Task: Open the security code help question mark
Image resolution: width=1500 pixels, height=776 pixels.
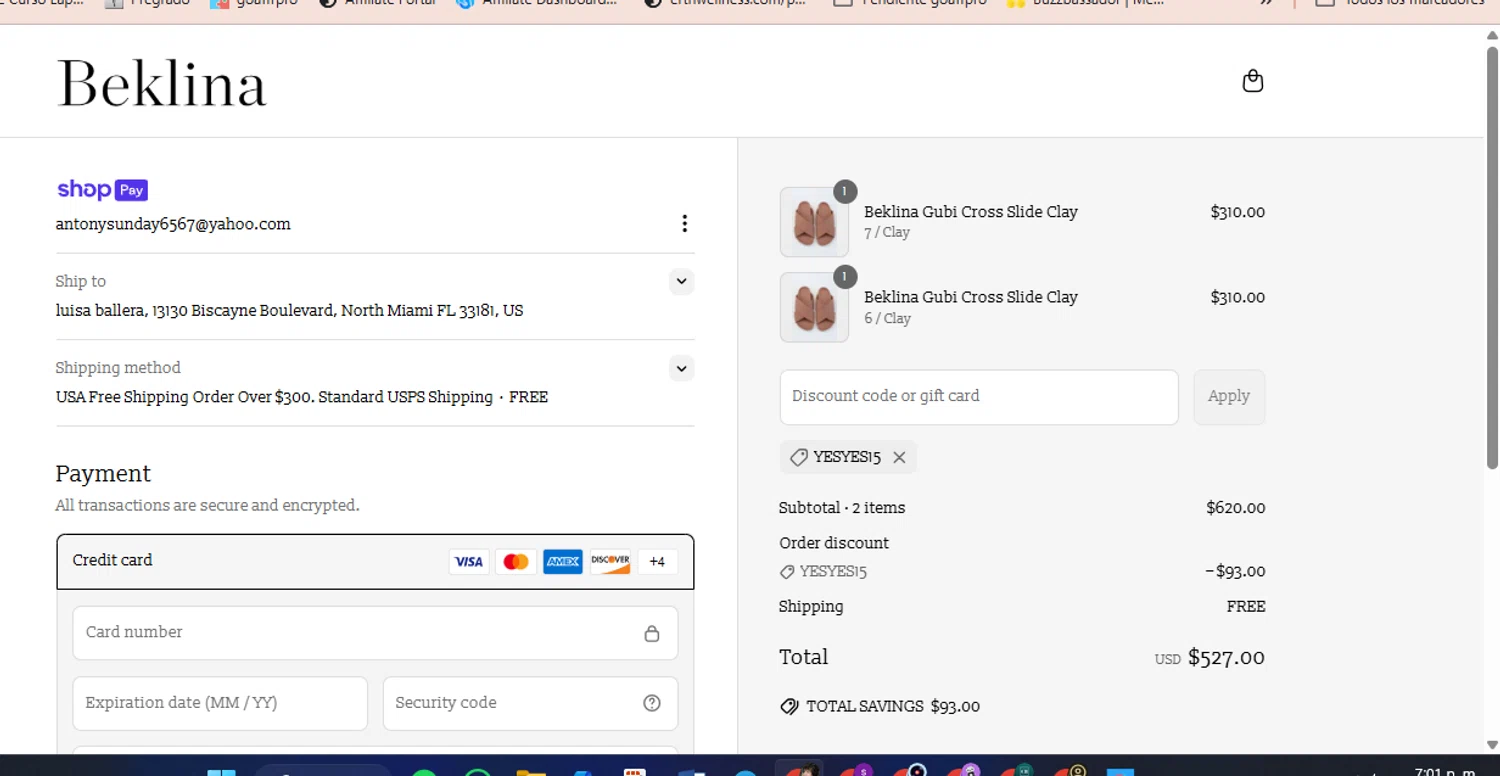Action: (x=652, y=703)
